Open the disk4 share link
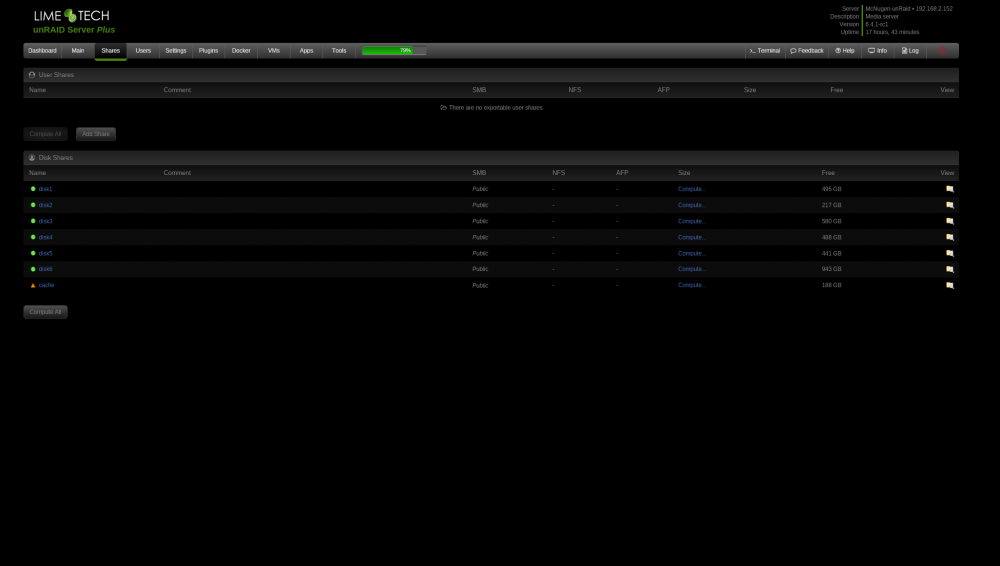Screen dimensions: 1000x566 click(x=45, y=237)
